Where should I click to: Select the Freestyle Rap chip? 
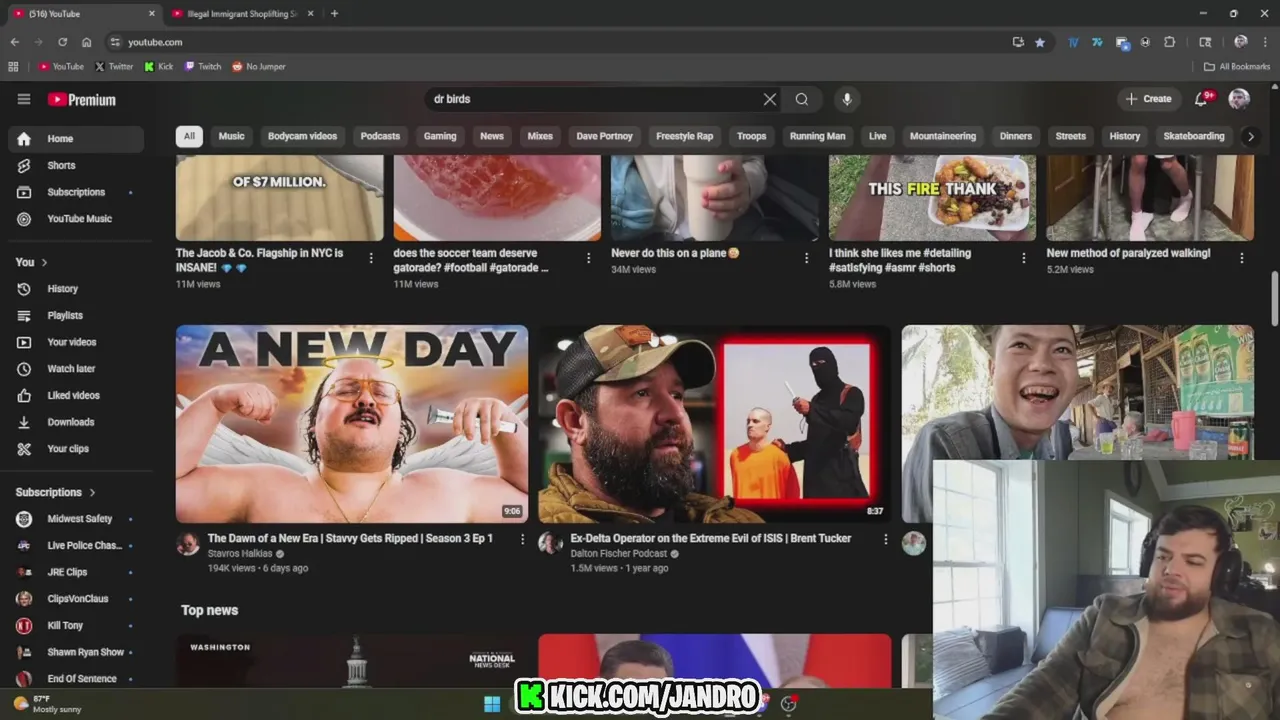click(x=685, y=136)
